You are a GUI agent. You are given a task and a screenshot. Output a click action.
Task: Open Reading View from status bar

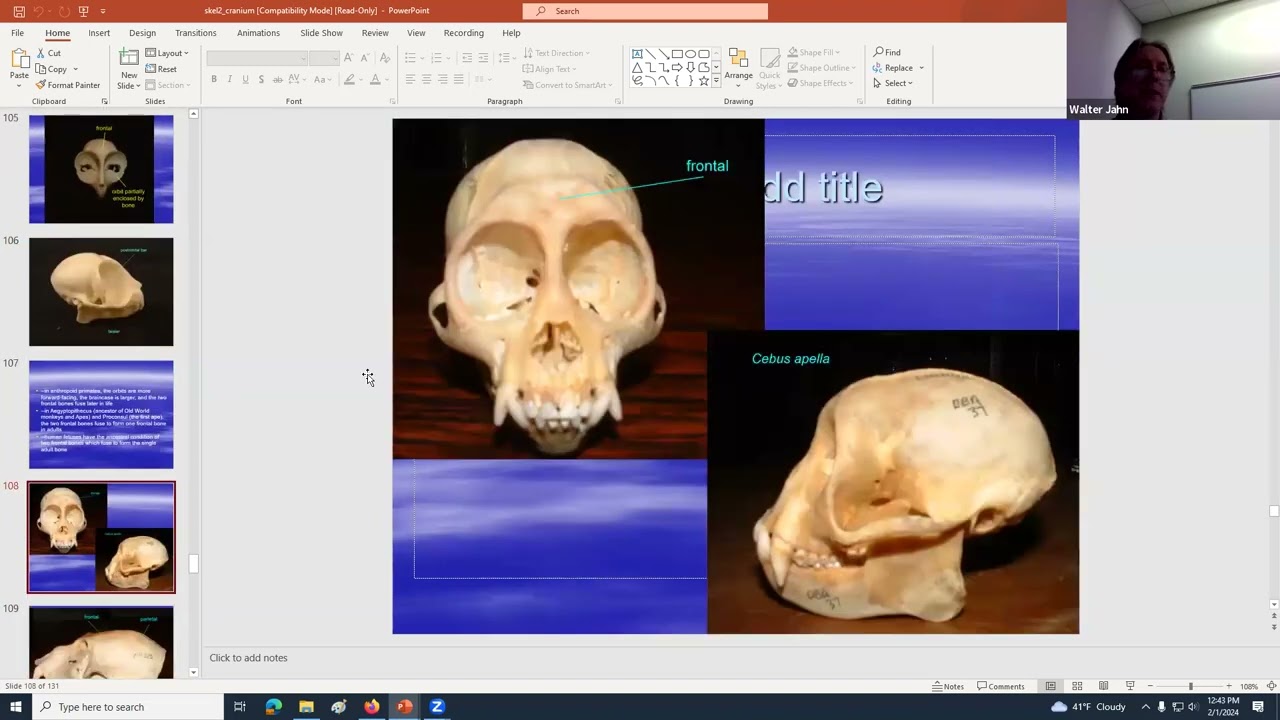click(x=1103, y=686)
